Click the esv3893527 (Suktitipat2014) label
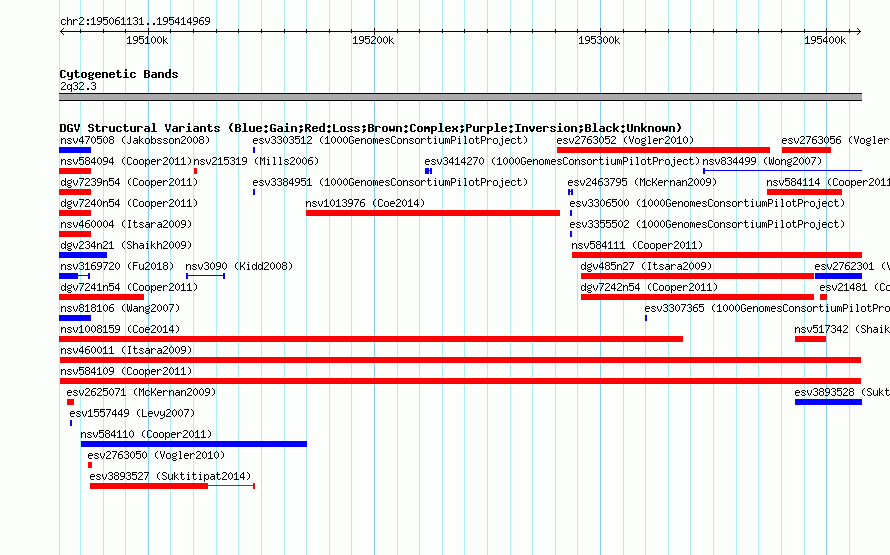 coord(170,476)
